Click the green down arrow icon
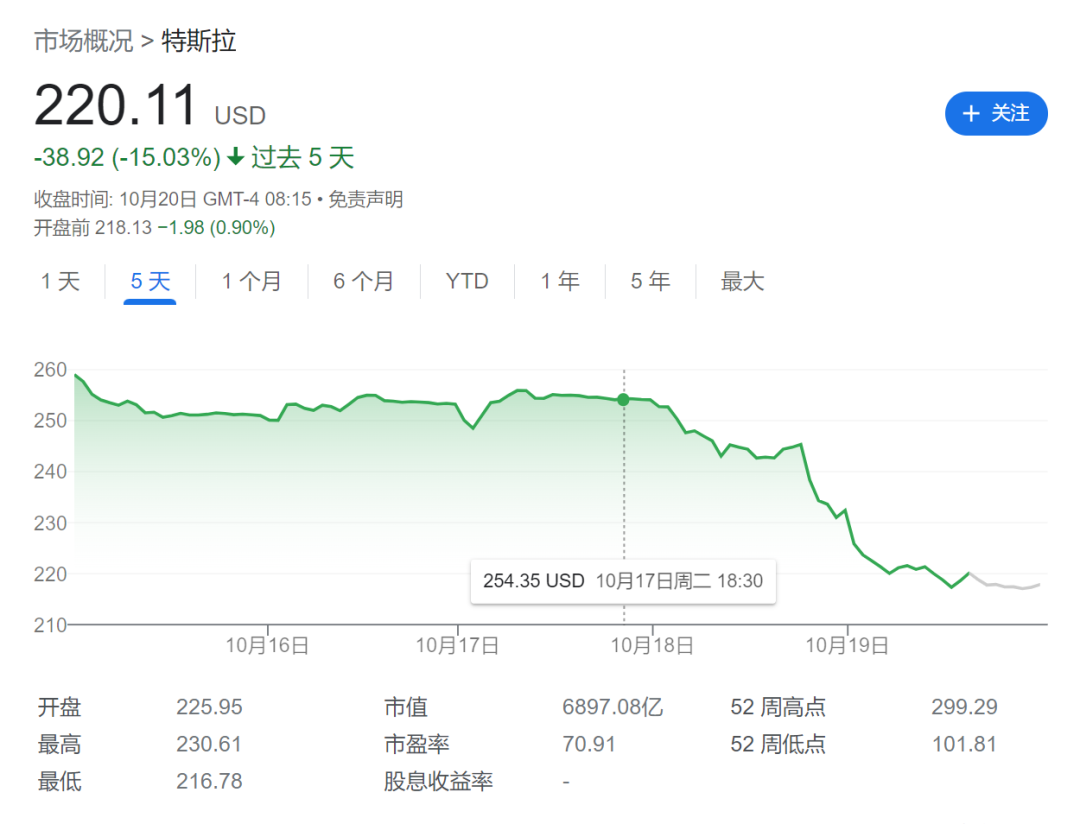 pos(236,157)
